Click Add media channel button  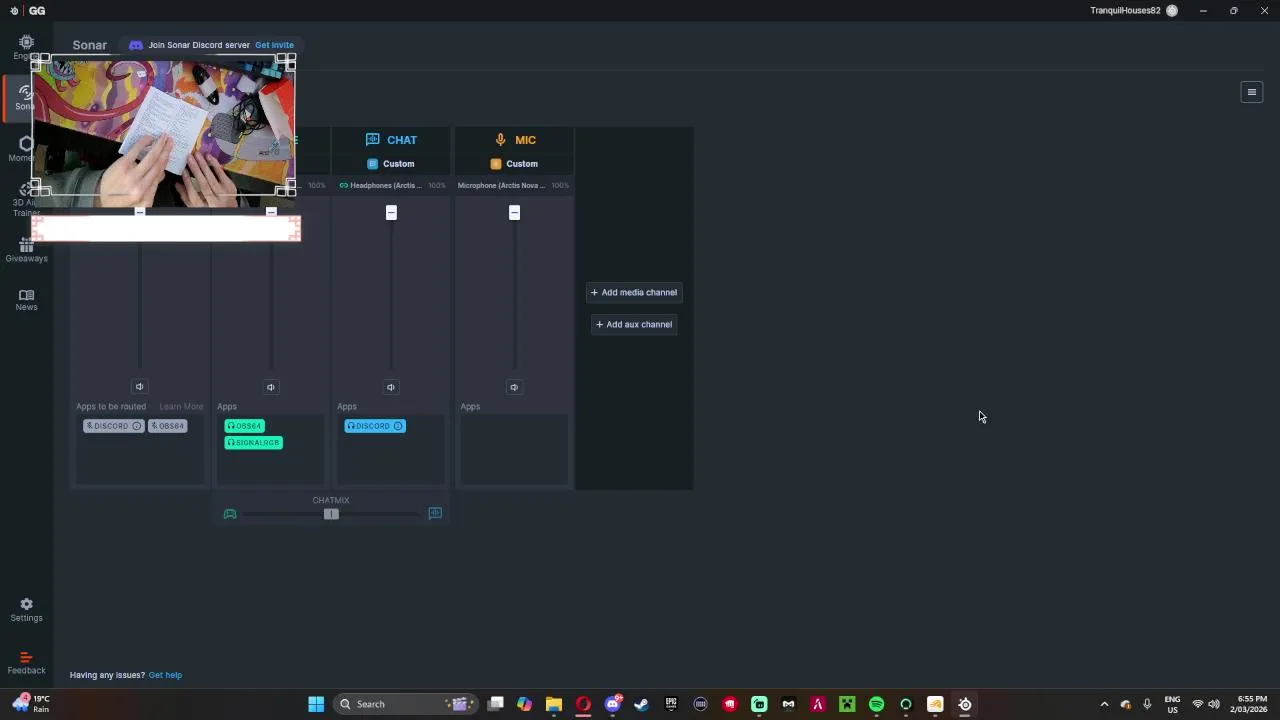(634, 292)
